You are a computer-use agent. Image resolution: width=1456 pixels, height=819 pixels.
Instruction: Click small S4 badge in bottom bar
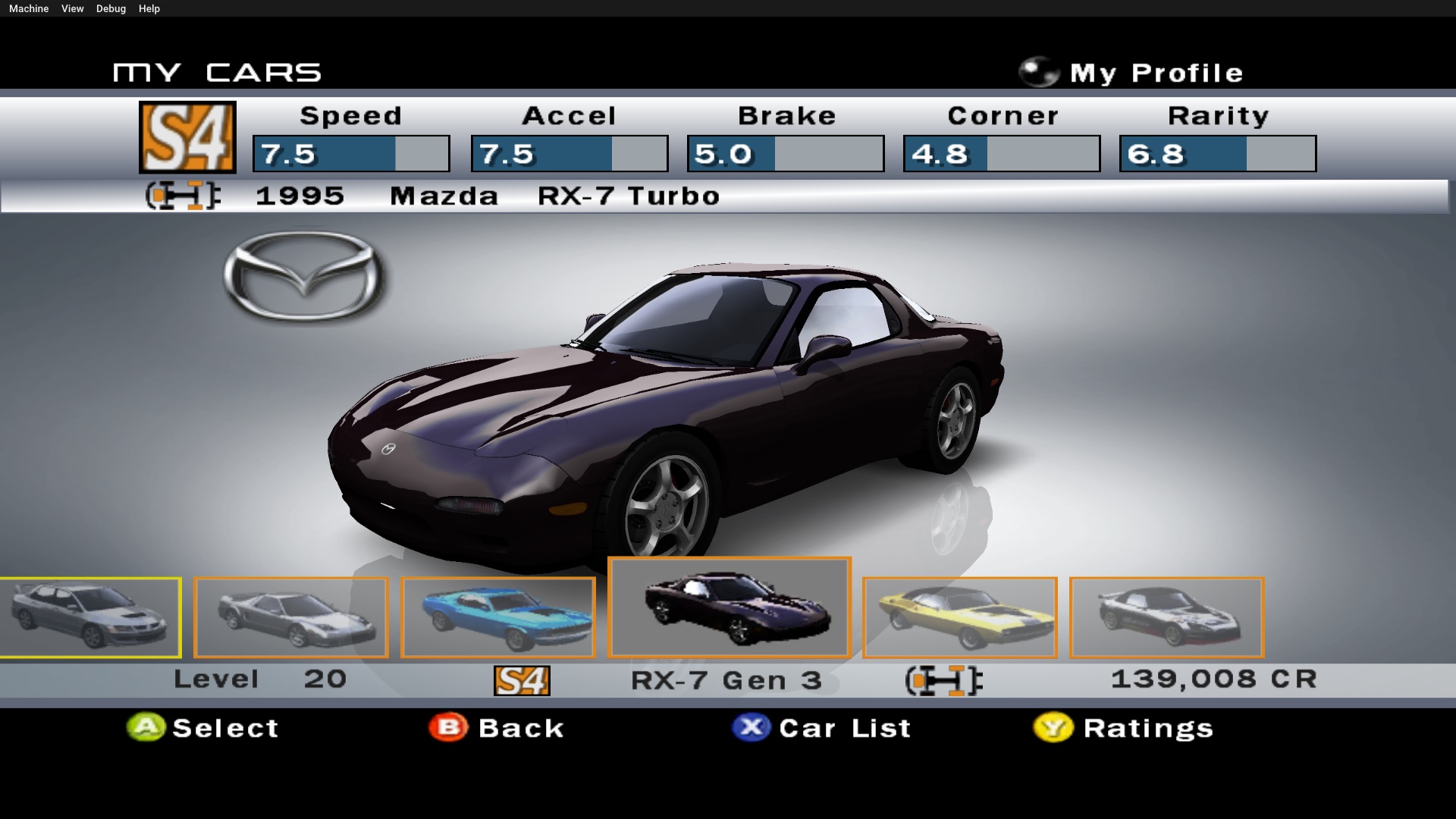(x=522, y=680)
